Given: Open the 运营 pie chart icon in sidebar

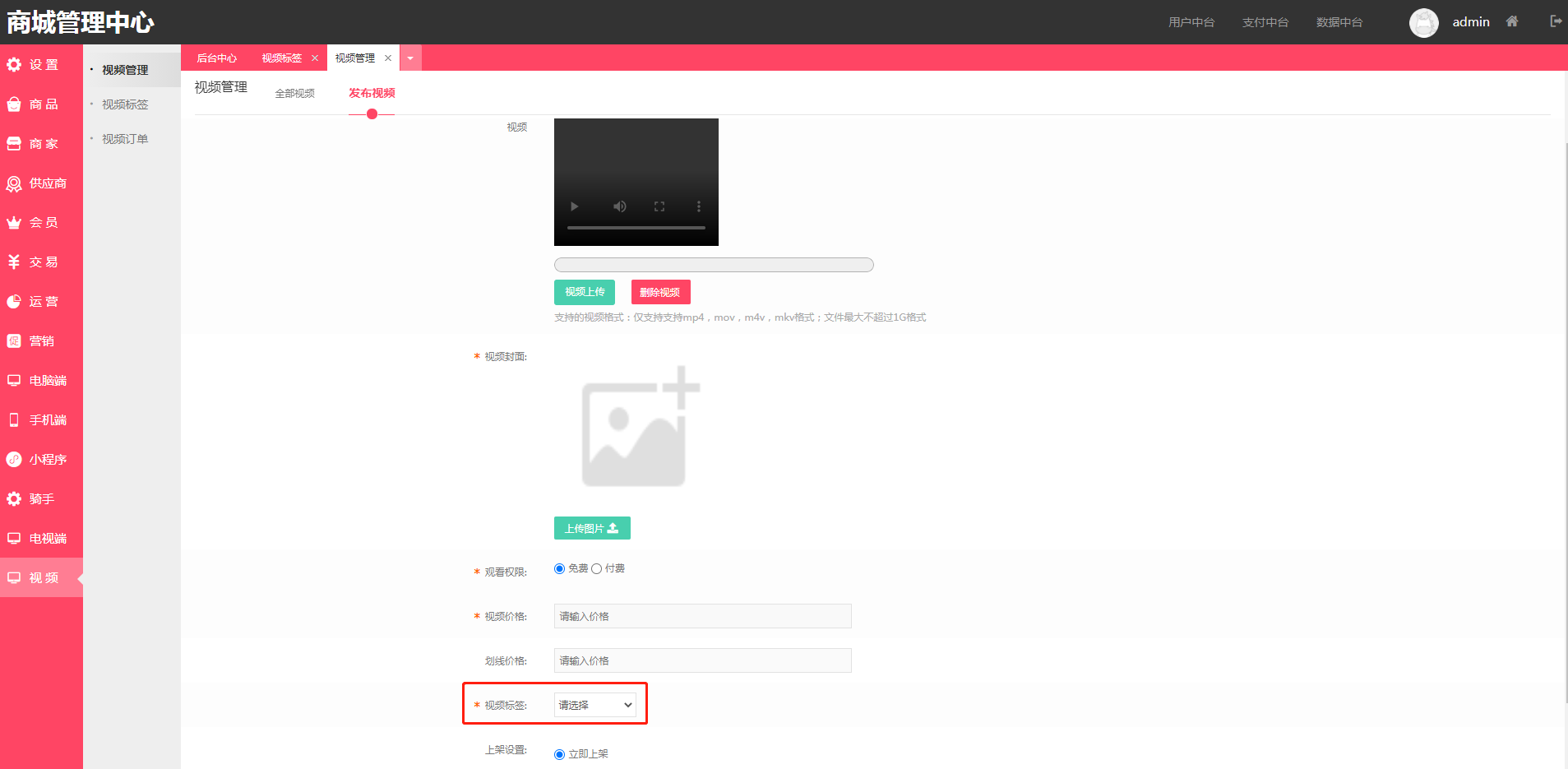Looking at the screenshot, I should pyautogui.click(x=14, y=301).
